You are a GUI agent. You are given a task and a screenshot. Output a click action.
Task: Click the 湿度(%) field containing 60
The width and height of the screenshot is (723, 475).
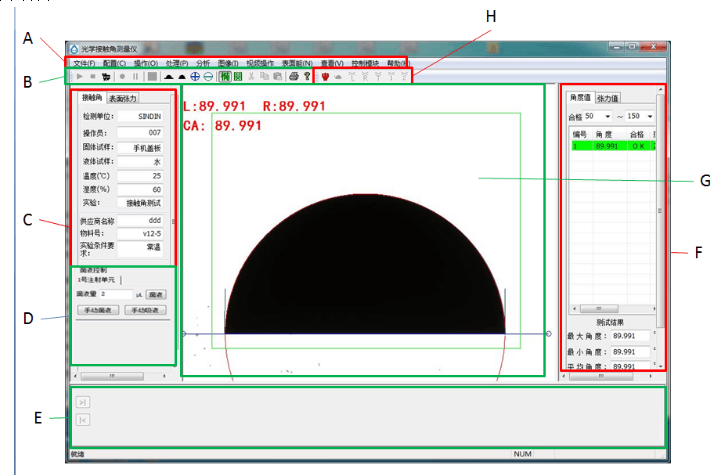pyautogui.click(x=140, y=190)
